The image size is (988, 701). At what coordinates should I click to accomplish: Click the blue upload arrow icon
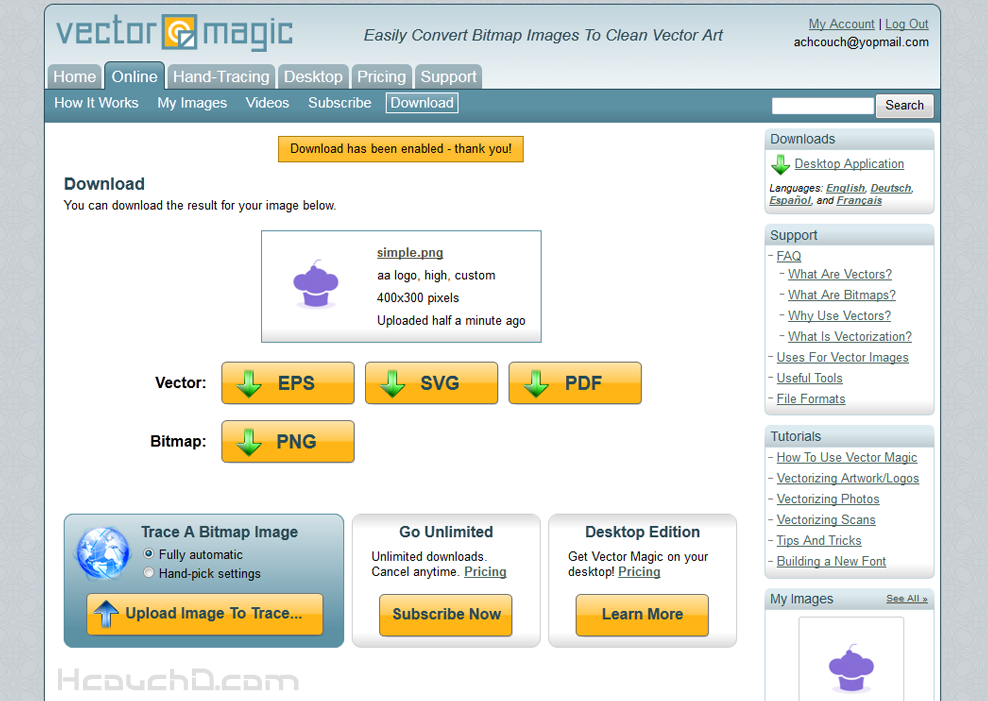105,614
